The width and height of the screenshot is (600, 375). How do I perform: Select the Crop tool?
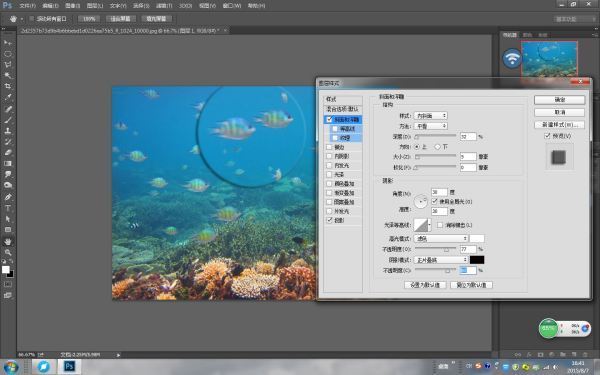pyautogui.click(x=8, y=86)
